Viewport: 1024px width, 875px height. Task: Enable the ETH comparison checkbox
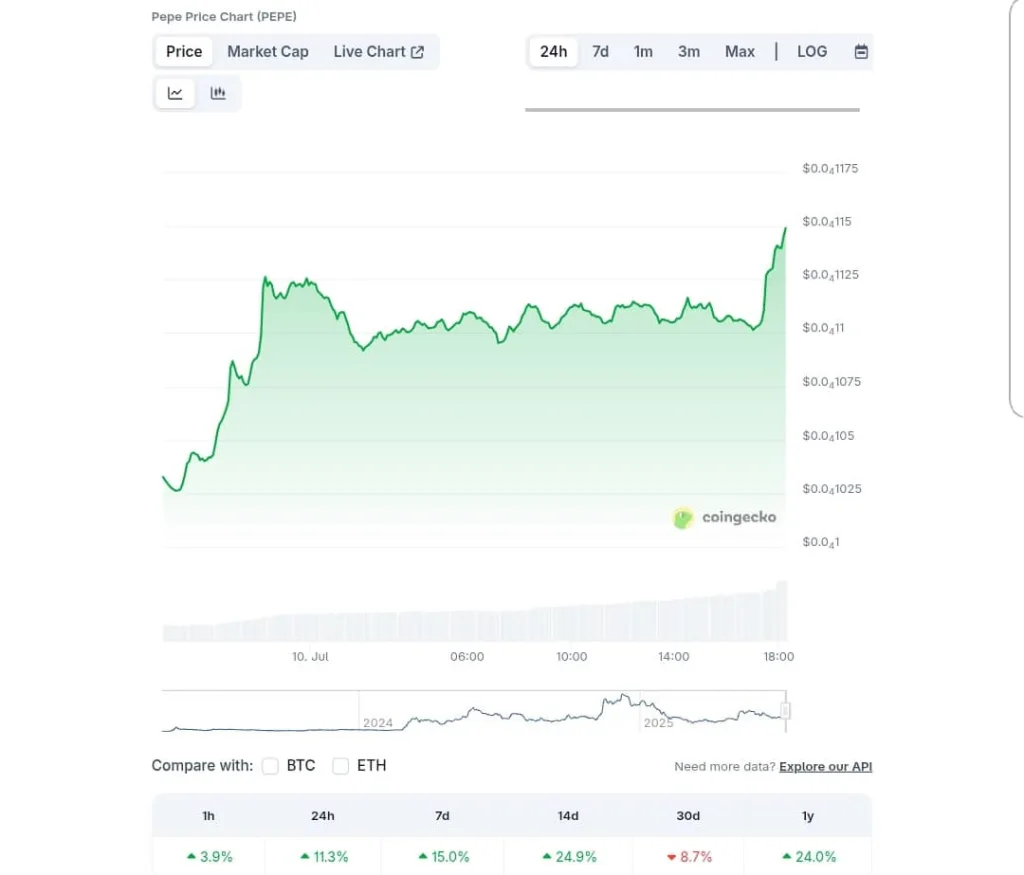tap(340, 765)
